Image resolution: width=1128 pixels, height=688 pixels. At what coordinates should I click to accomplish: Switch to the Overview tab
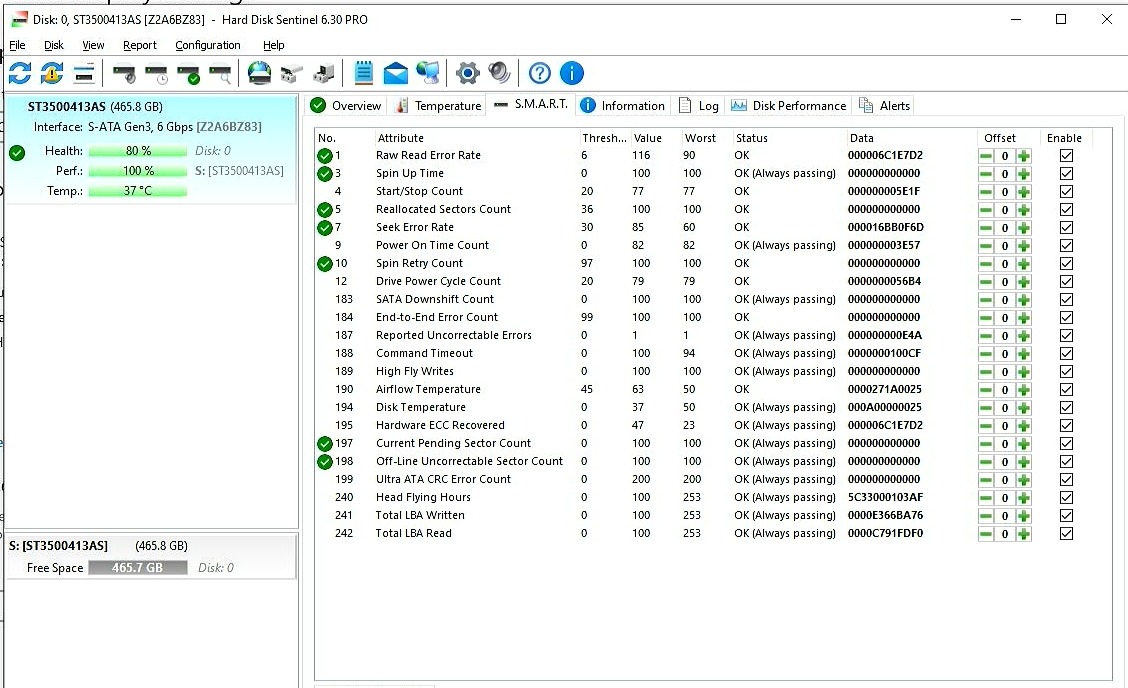346,106
